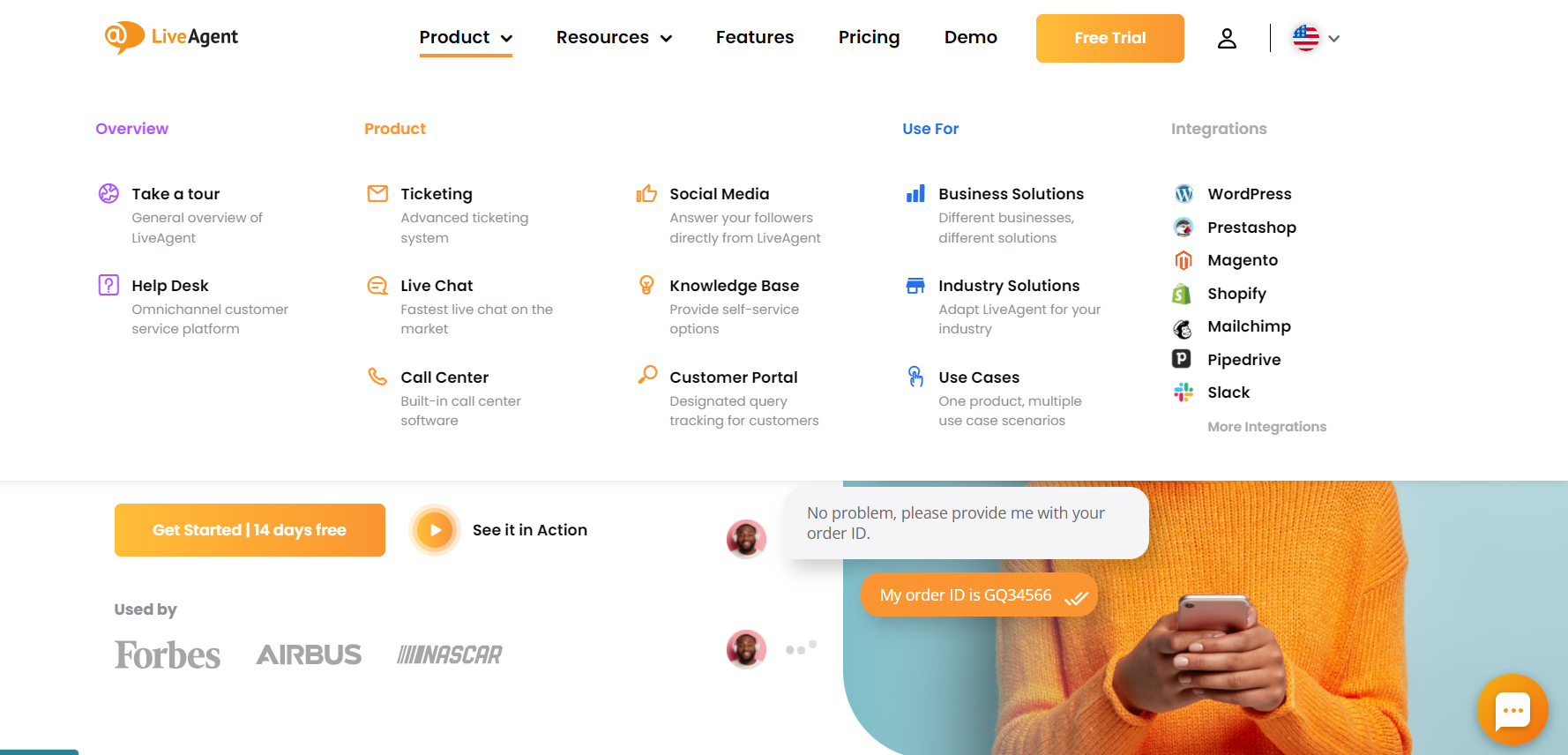Click the Free Trial button
The width and height of the screenshot is (1568, 755).
click(x=1109, y=38)
